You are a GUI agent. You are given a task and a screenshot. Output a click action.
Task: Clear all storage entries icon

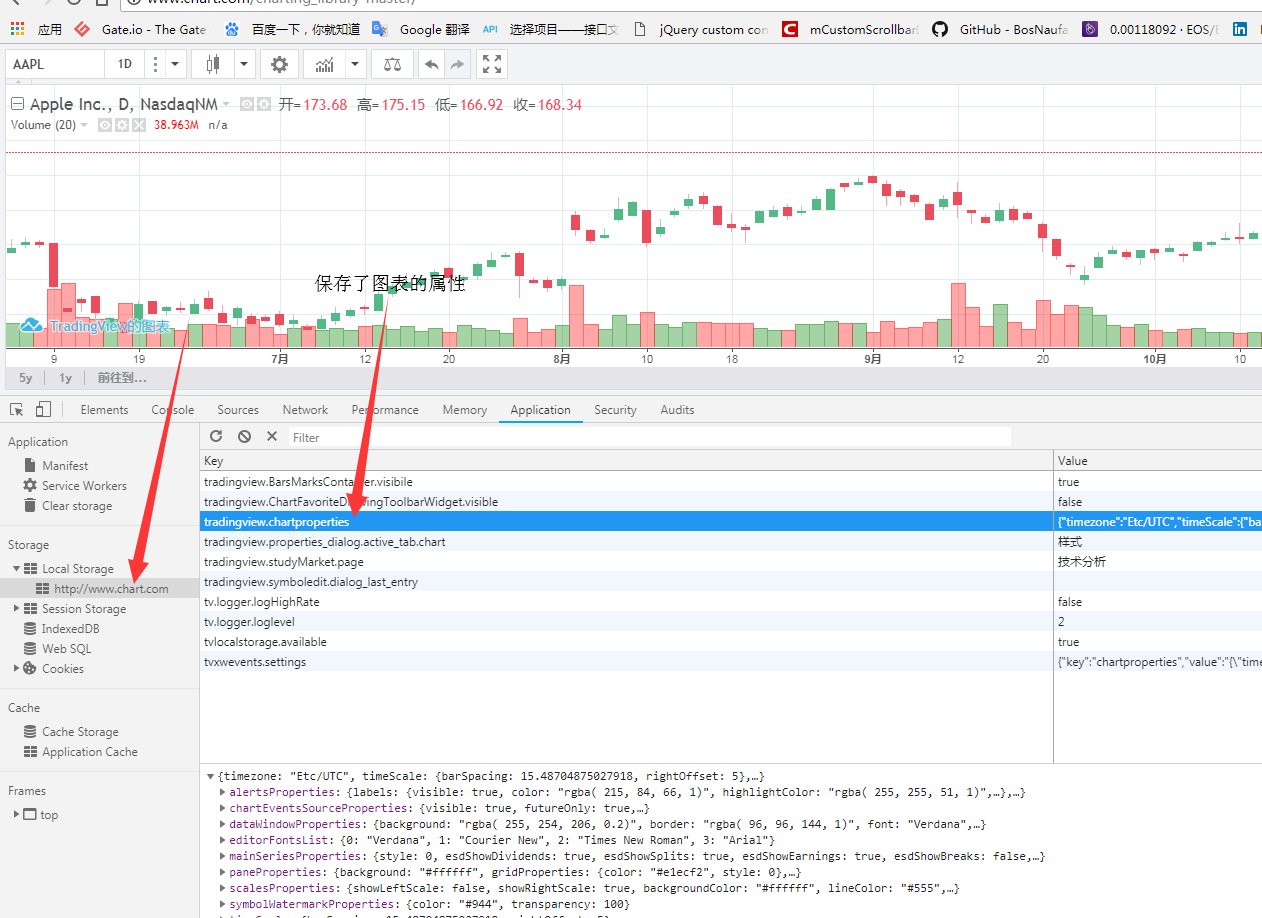pyautogui.click(x=244, y=436)
